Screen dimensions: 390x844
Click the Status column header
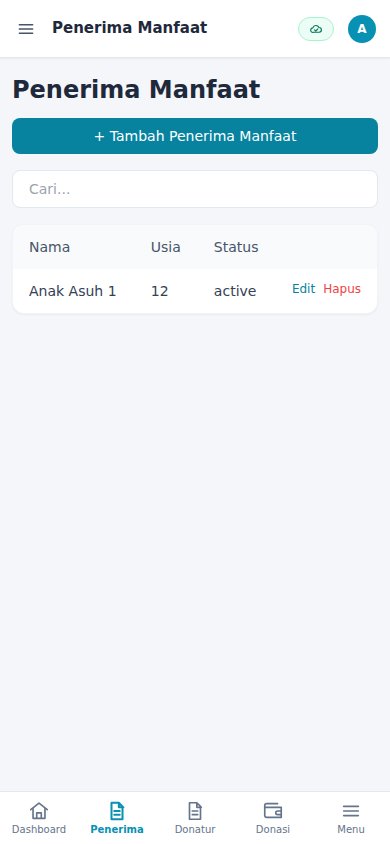tap(236, 247)
